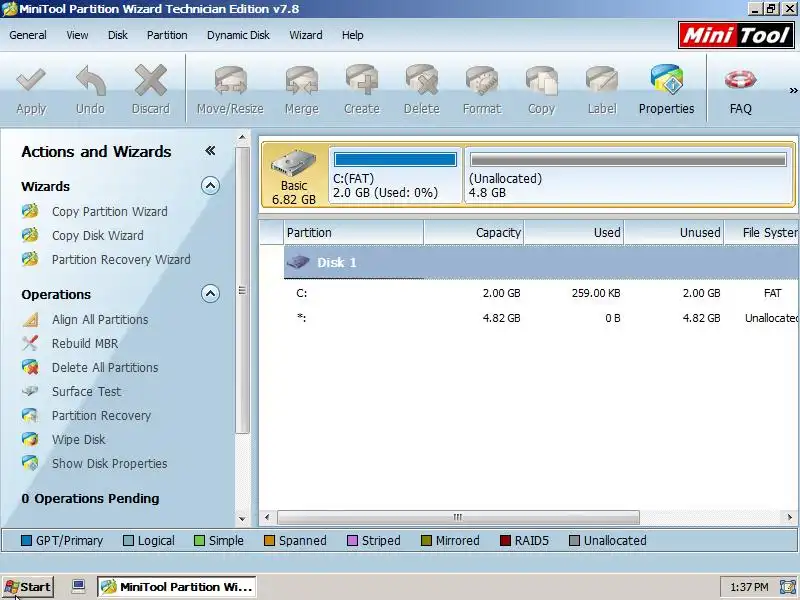Select the Unallocated 4.8 GB block in disk map
Screen dimensions: 800x600
tap(628, 176)
